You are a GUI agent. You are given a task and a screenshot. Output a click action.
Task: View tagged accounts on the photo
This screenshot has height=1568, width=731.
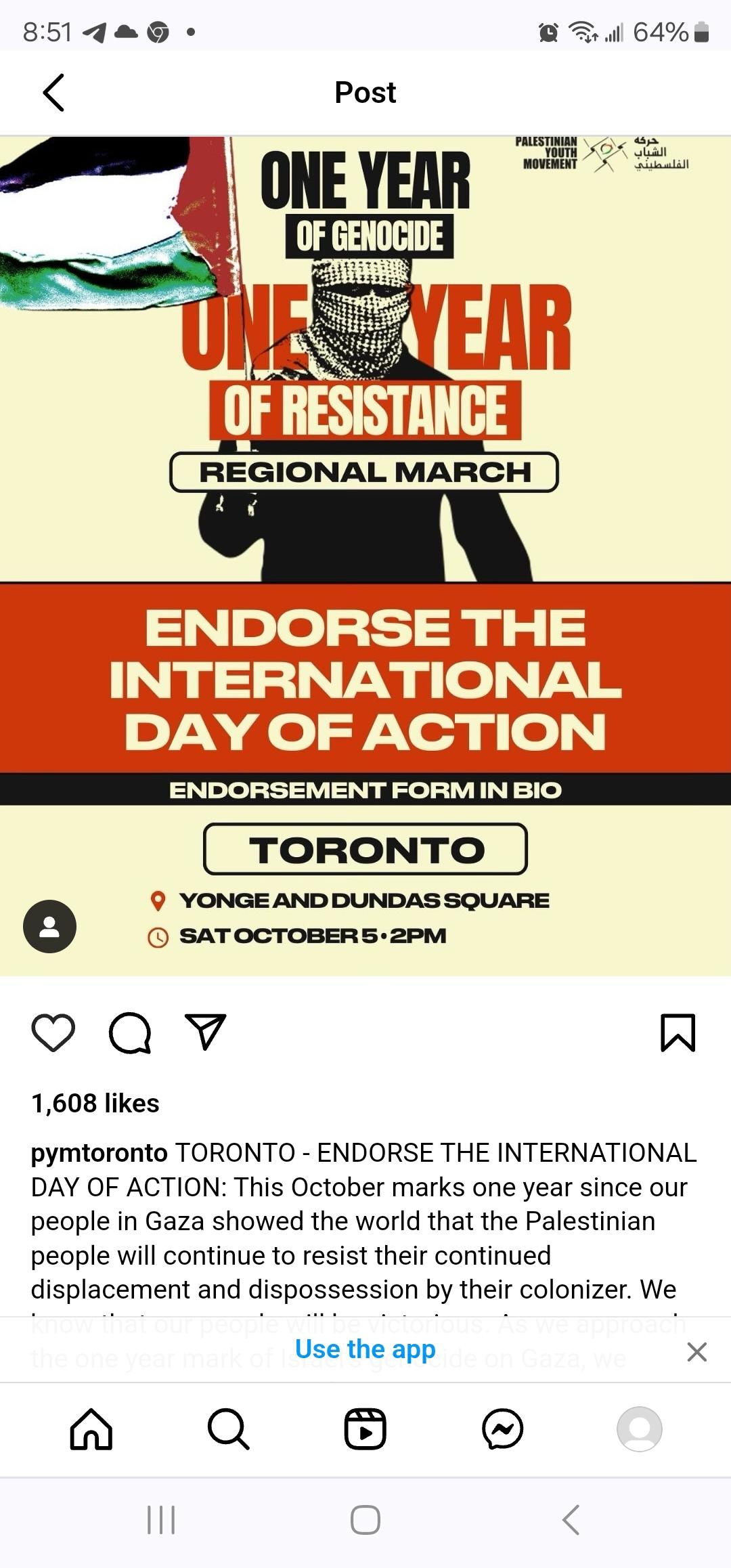coord(49,926)
